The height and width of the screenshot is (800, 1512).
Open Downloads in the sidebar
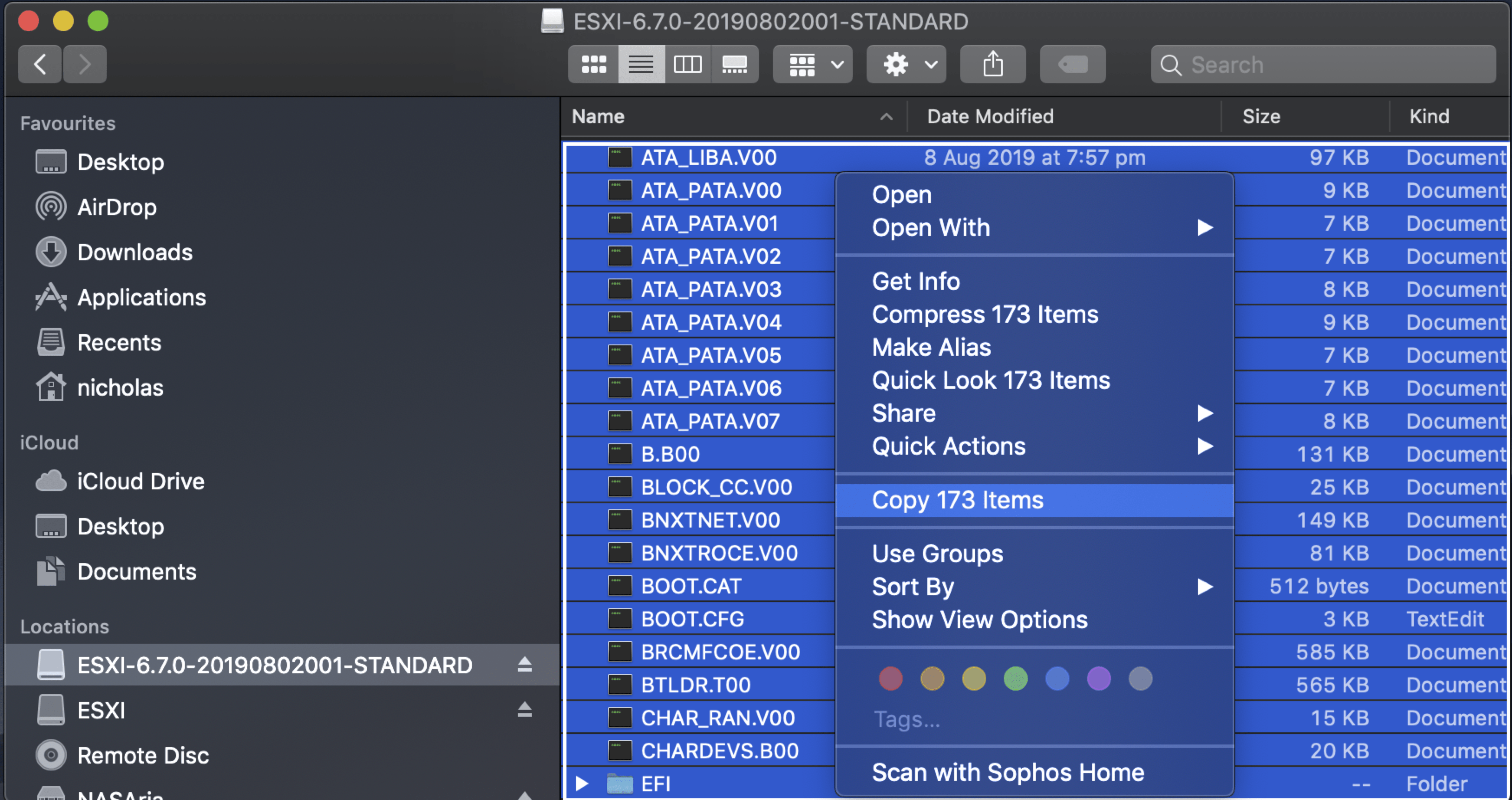click(x=134, y=252)
